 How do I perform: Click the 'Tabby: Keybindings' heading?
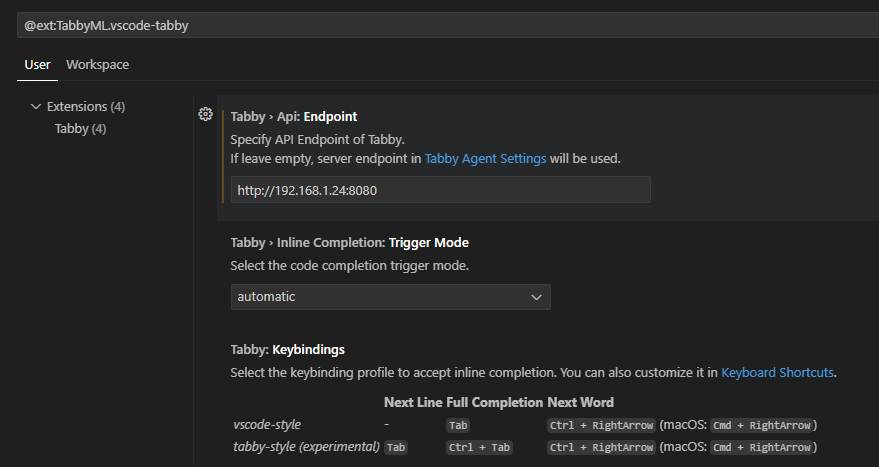click(x=288, y=350)
